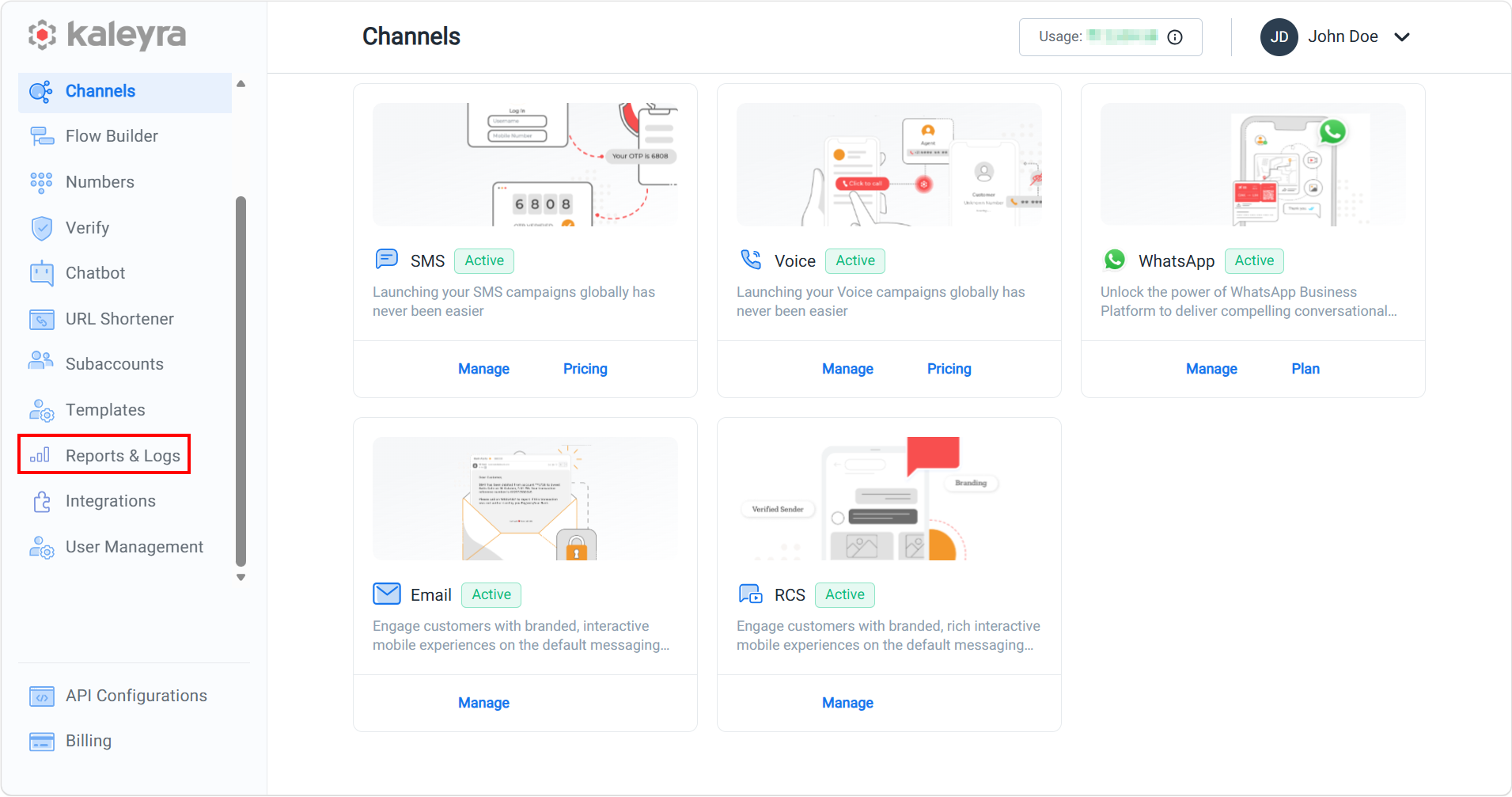Click the WhatsApp illustration thumbnail
The height and width of the screenshot is (797, 1512).
pyautogui.click(x=1253, y=165)
